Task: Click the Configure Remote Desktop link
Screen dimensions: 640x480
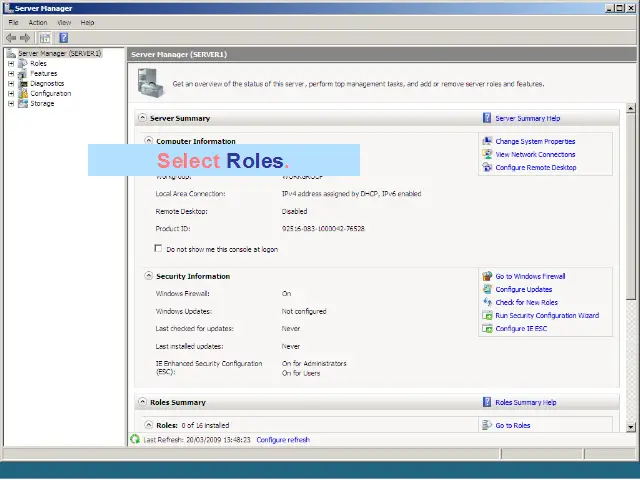Action: point(536,167)
